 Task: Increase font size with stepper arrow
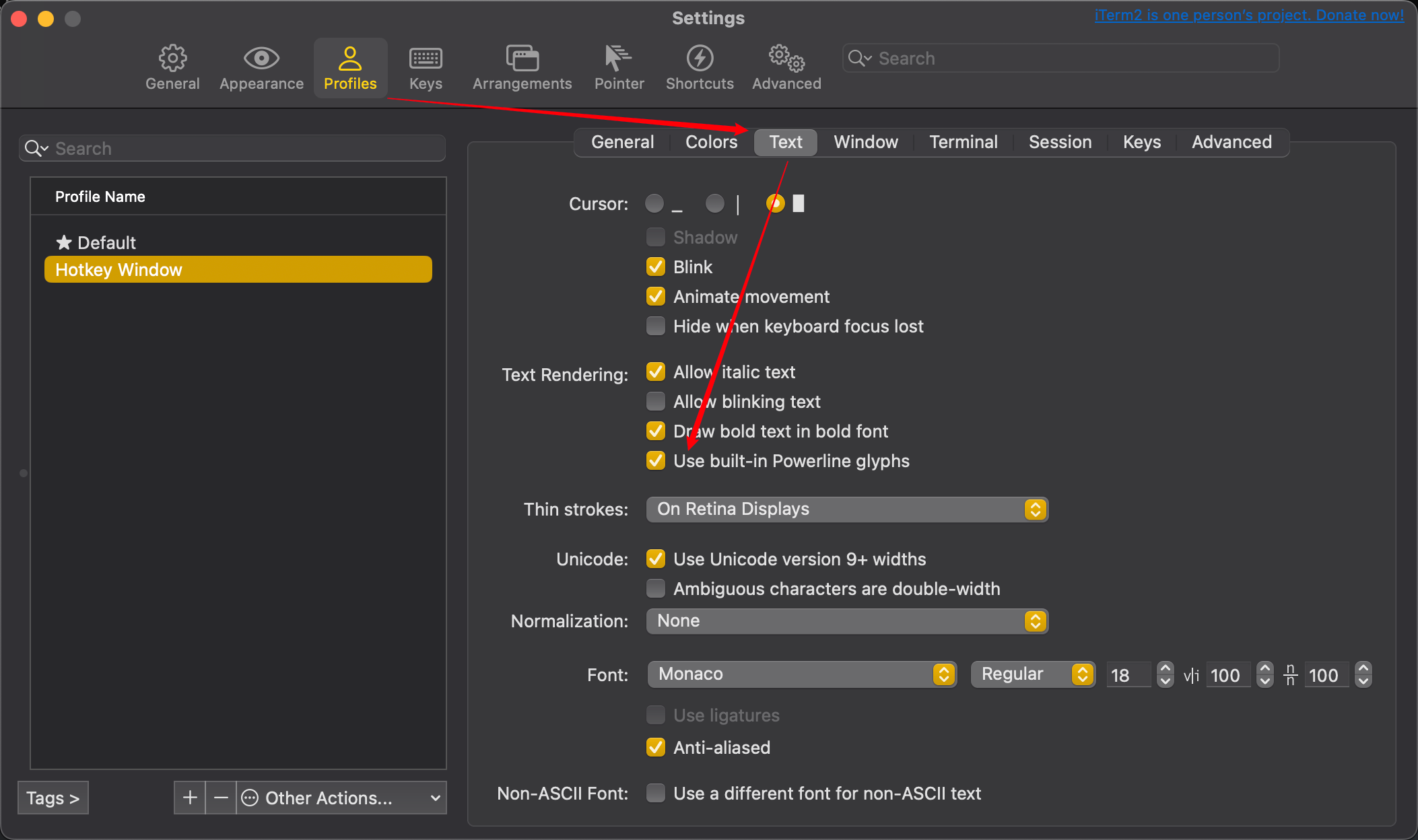pos(1166,668)
